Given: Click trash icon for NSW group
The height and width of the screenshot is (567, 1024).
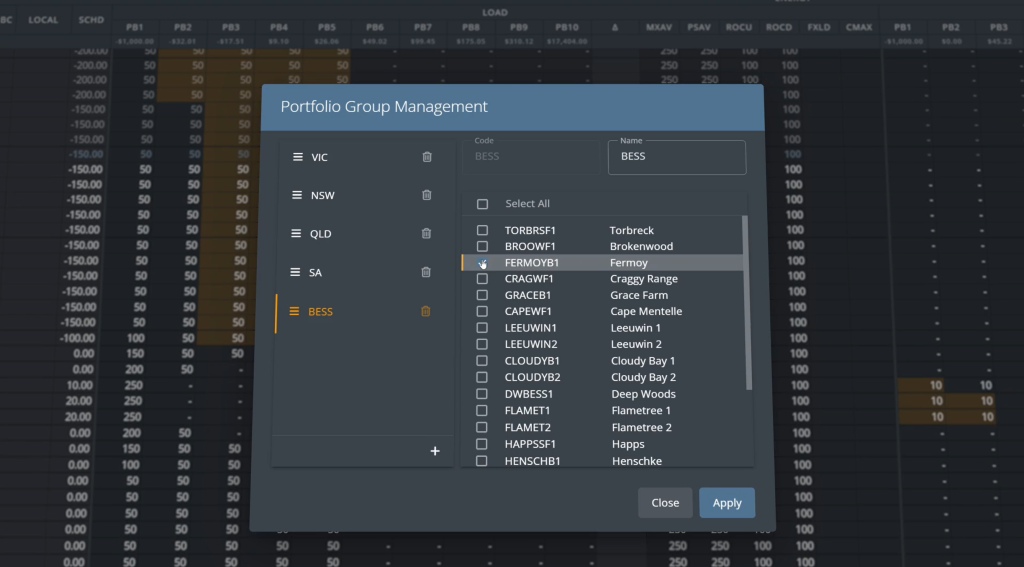Looking at the screenshot, I should [x=427, y=195].
